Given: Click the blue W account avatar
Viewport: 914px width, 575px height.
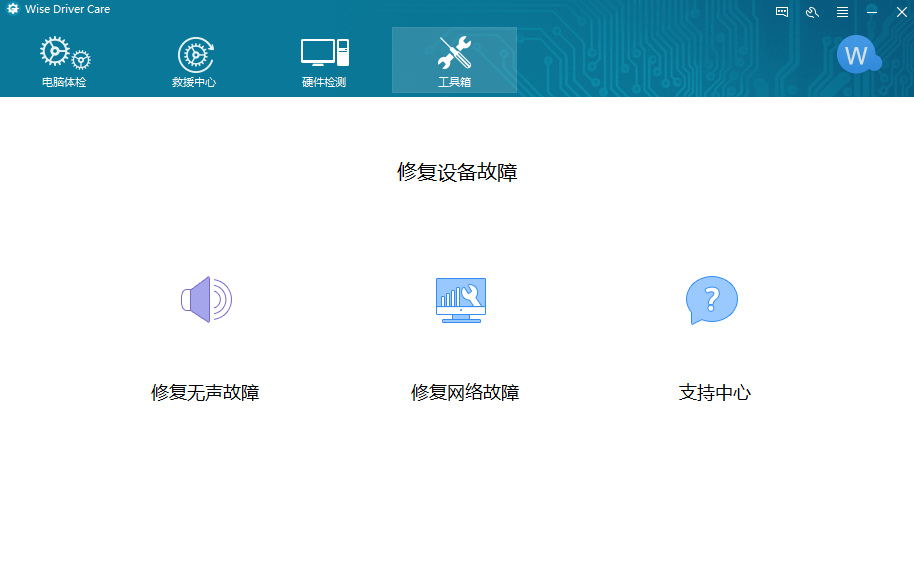Looking at the screenshot, I should coord(857,56).
